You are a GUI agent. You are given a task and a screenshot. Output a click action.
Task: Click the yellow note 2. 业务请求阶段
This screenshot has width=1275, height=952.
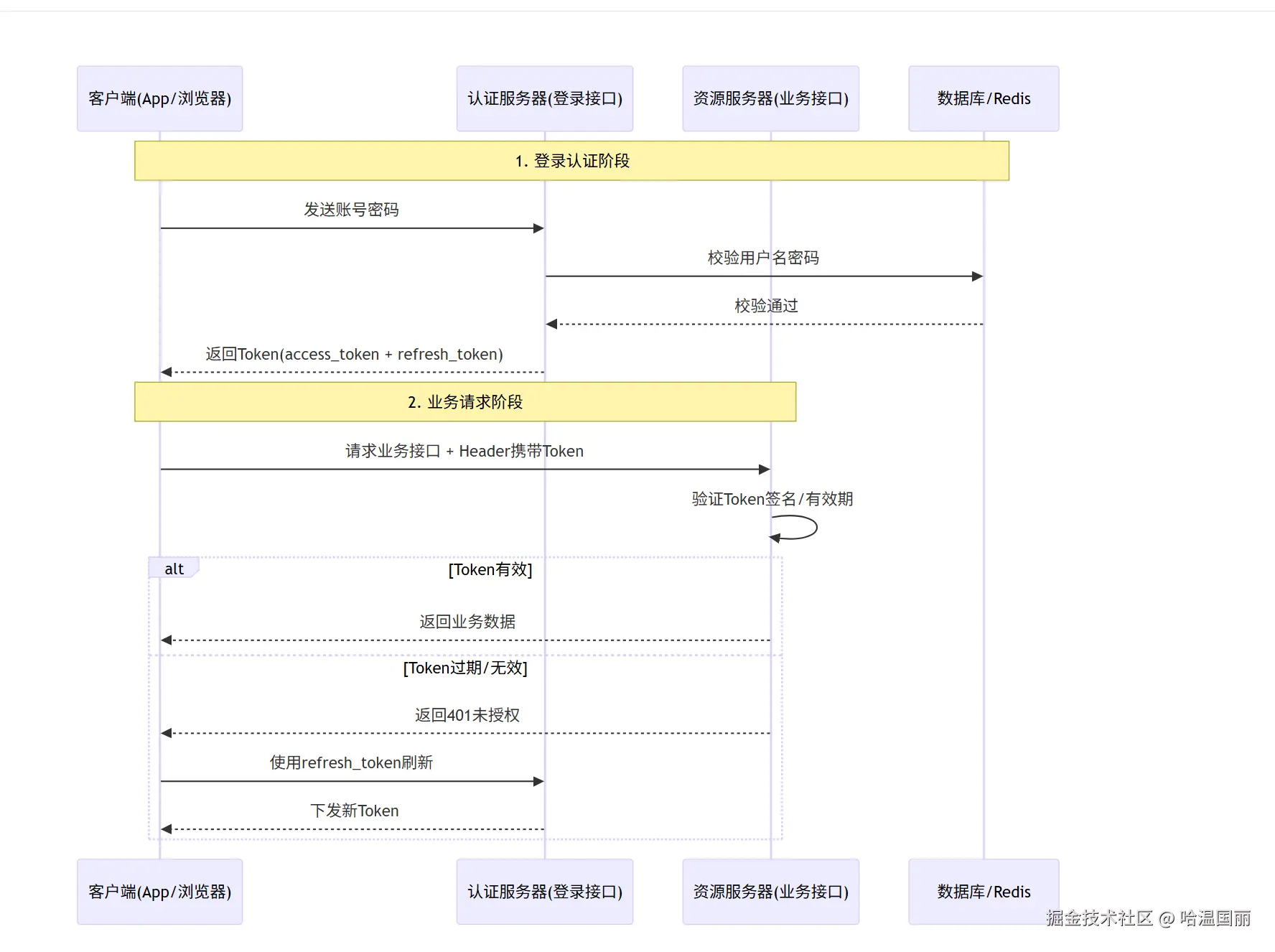pyautogui.click(x=464, y=402)
